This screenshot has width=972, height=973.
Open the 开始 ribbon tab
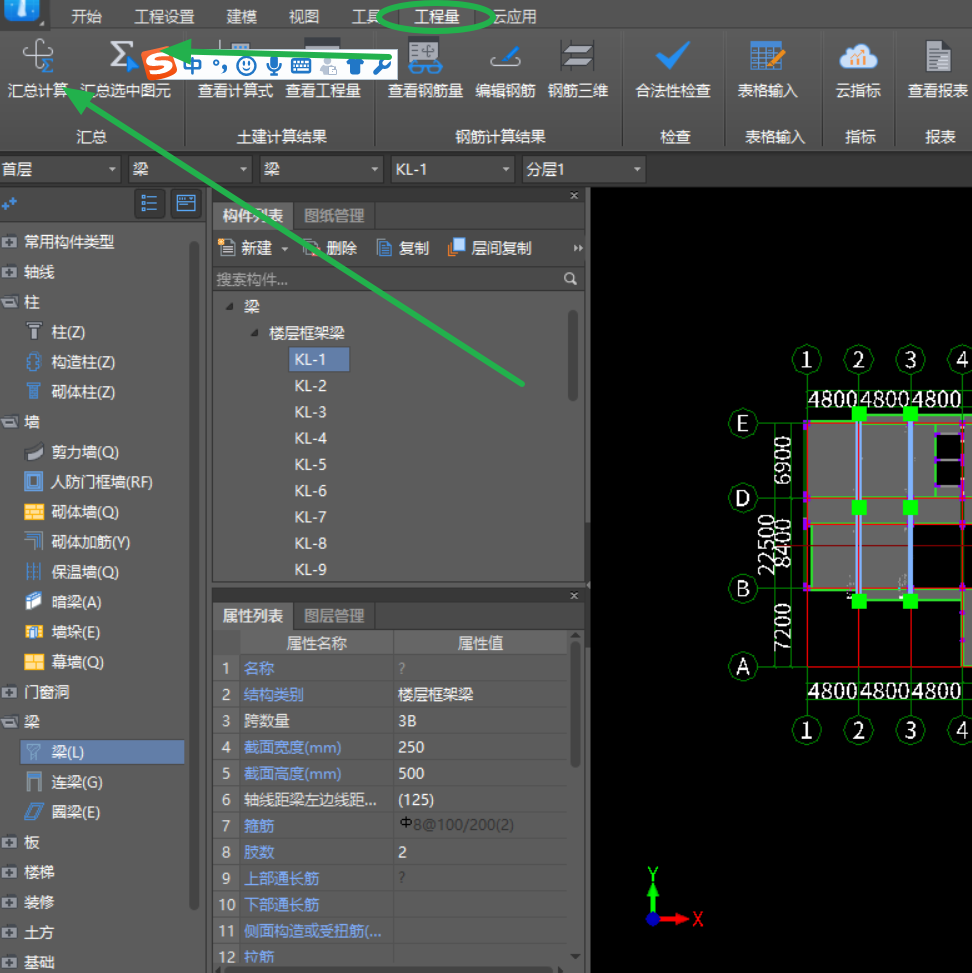(86, 16)
